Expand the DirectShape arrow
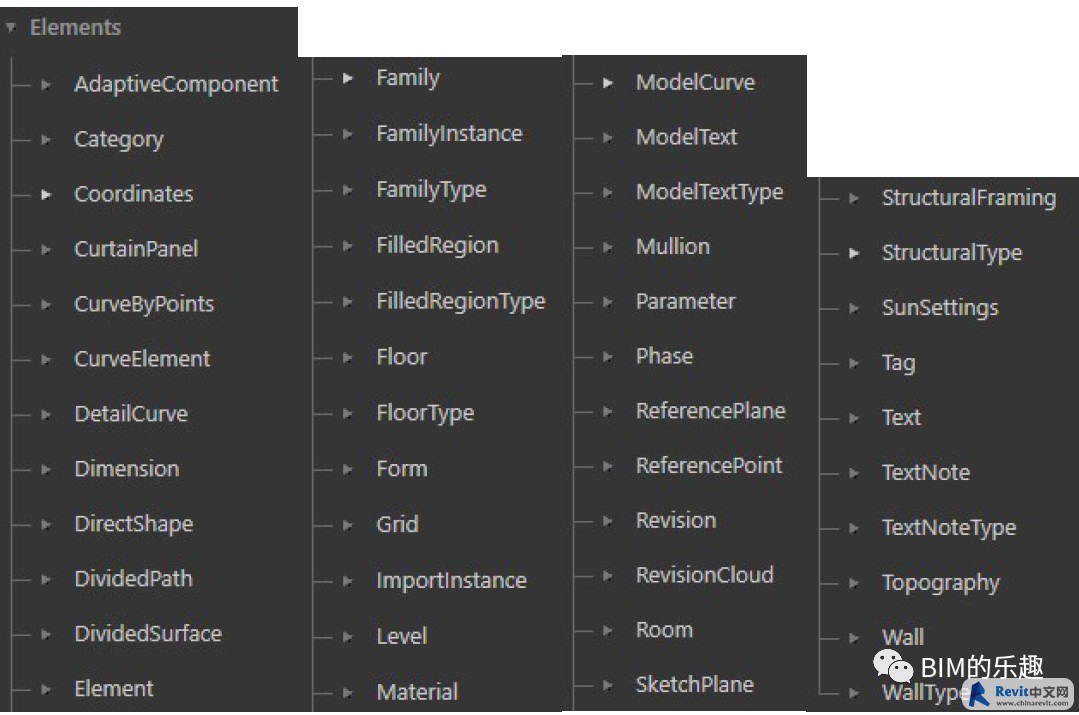This screenshot has height=715, width=1079. [46, 524]
